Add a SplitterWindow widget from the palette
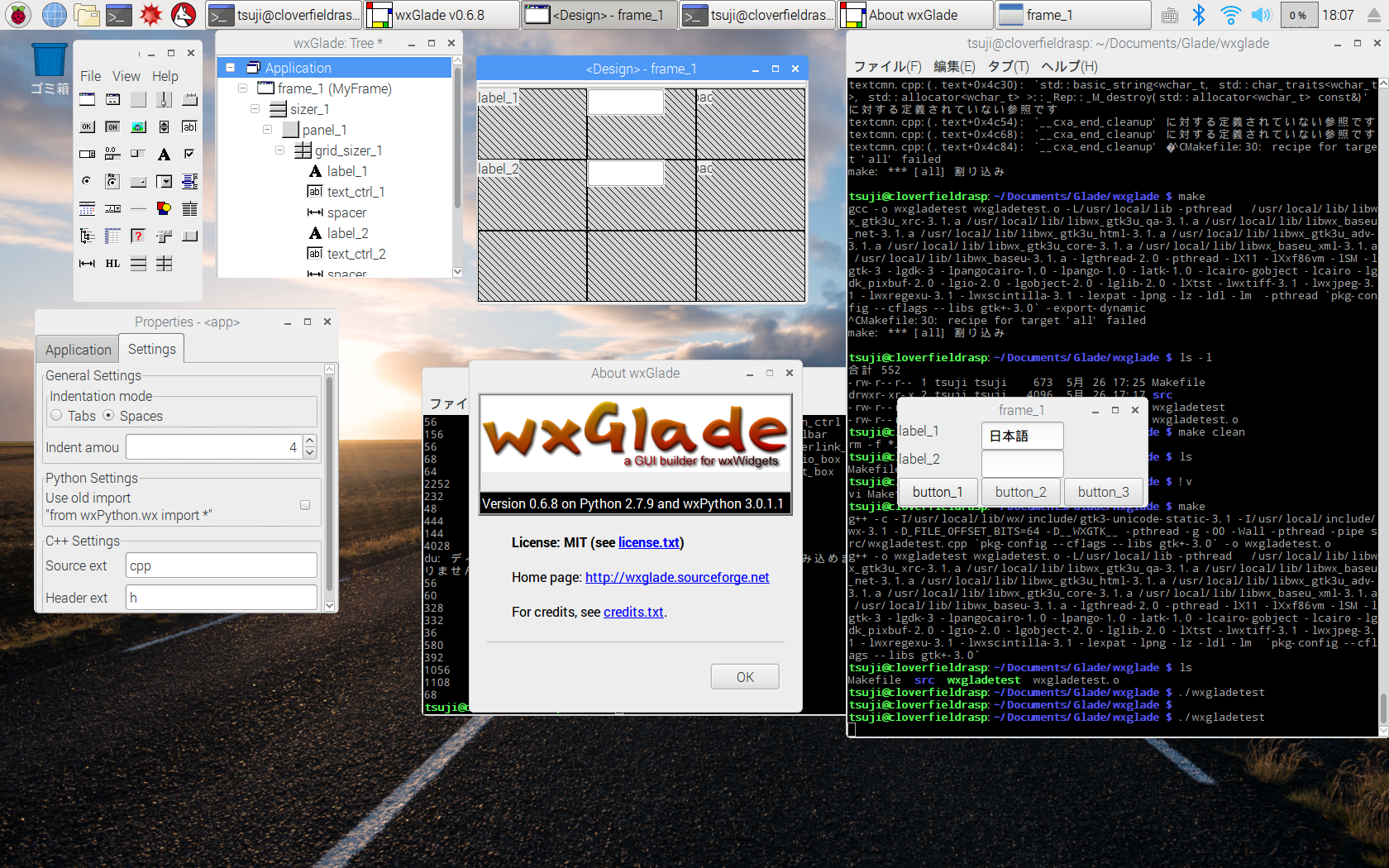This screenshot has height=868, width=1389. coord(164,100)
